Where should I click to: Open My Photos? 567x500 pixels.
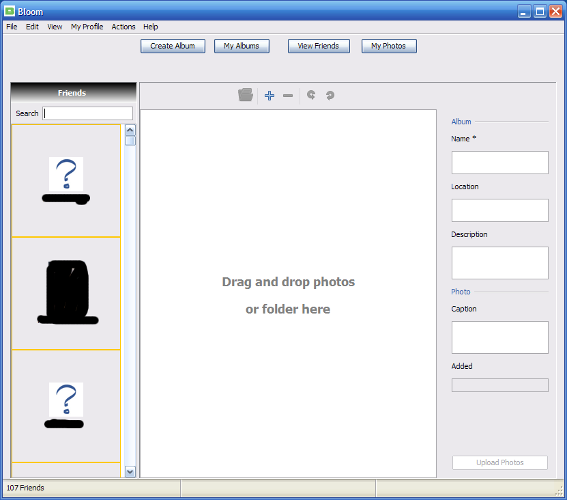tap(389, 46)
